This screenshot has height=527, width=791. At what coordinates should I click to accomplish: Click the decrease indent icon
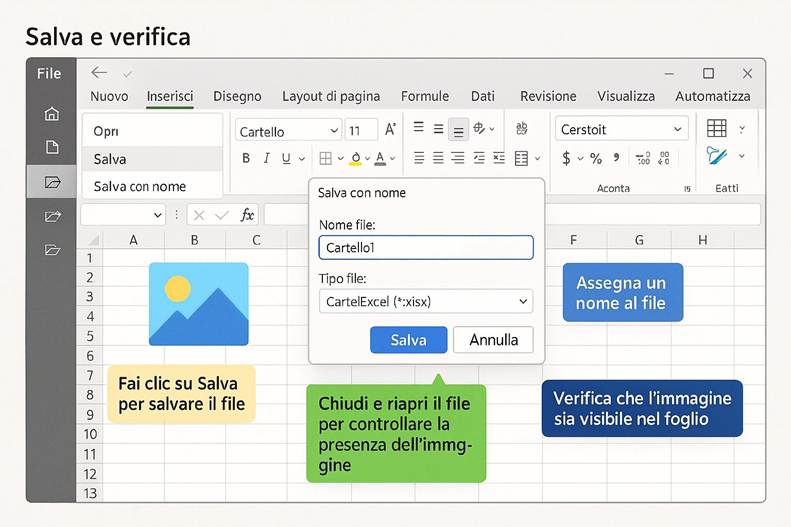click(479, 158)
